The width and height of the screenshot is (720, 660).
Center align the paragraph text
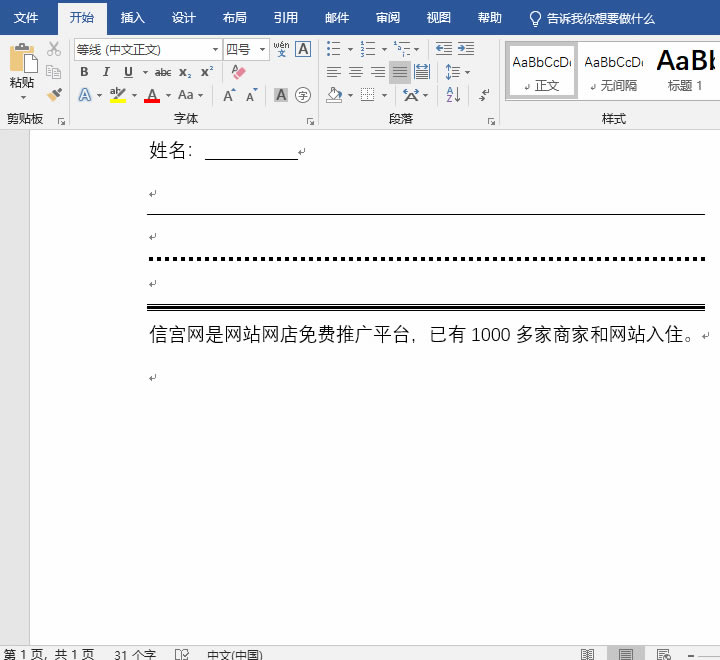coord(356,72)
